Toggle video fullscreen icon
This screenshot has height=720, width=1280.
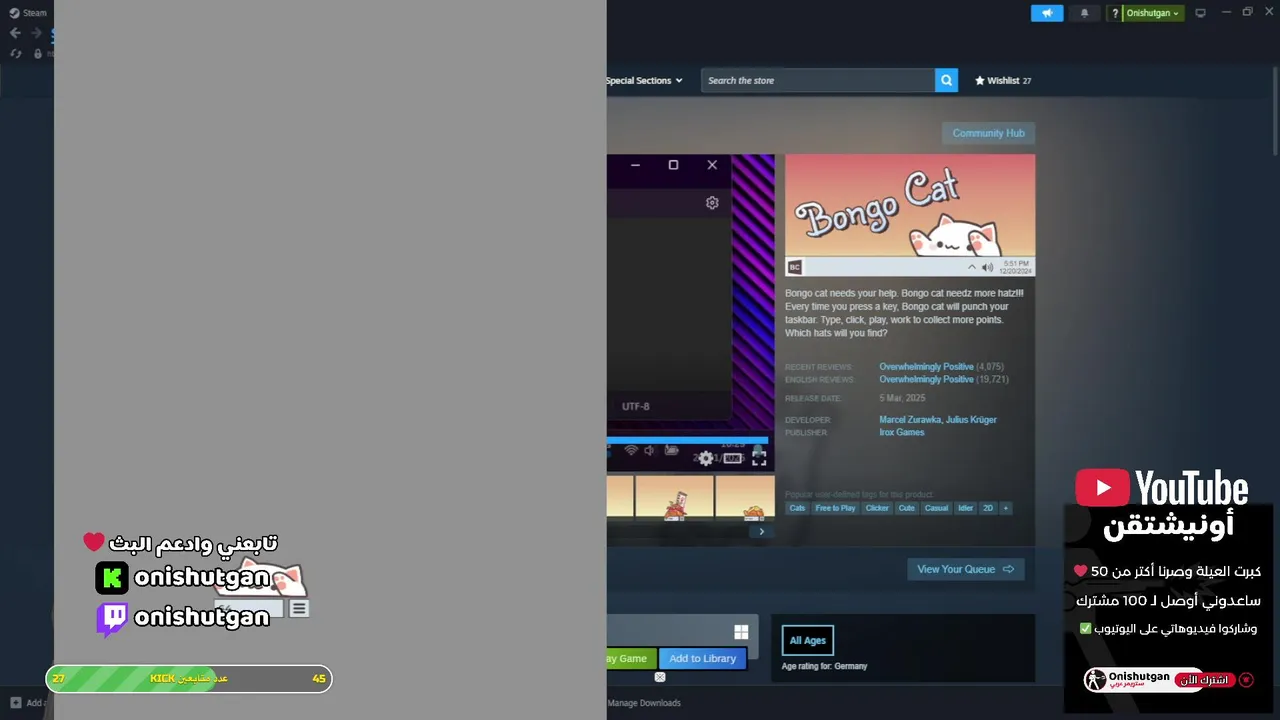click(x=759, y=458)
